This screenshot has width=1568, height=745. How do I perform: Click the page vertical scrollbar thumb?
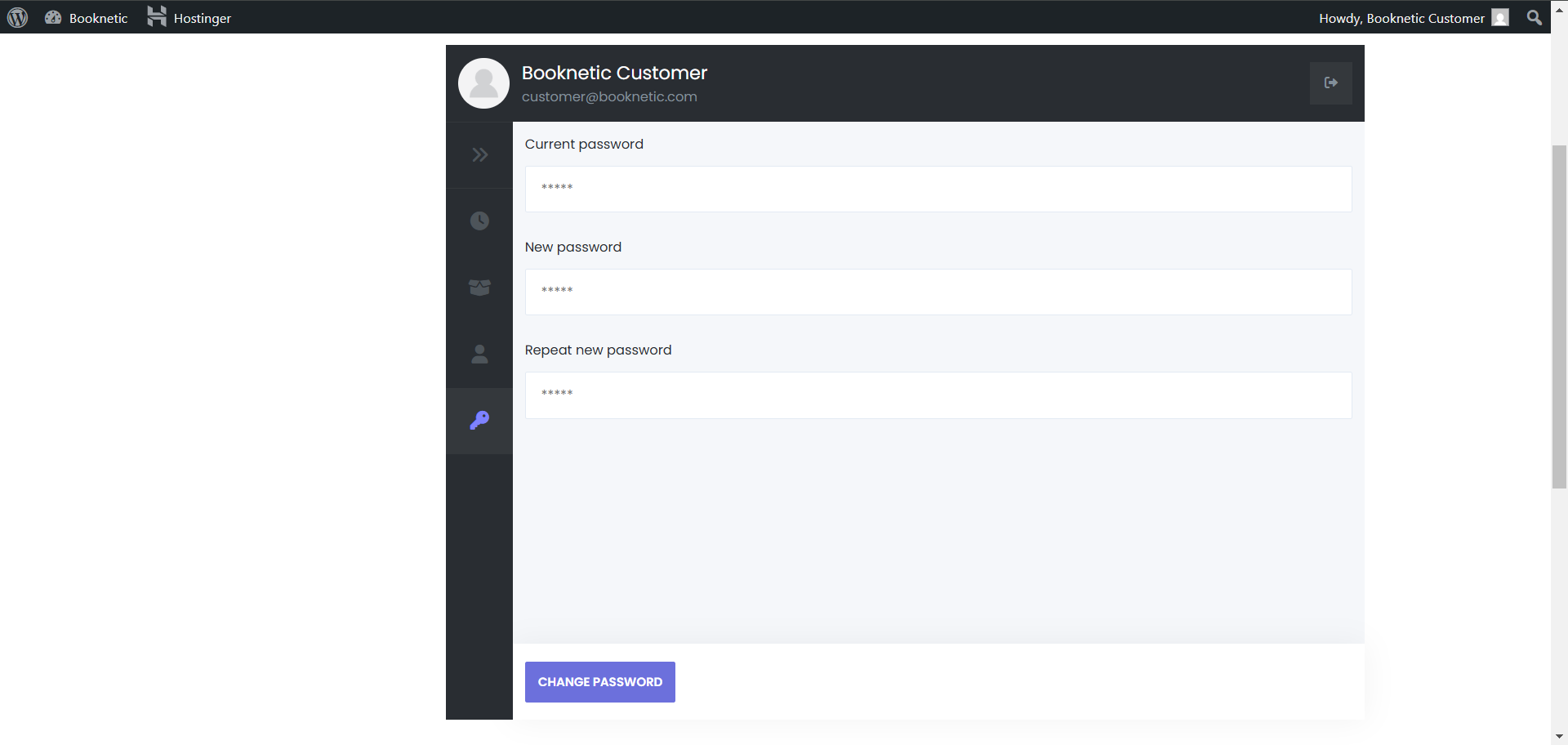(1559, 317)
